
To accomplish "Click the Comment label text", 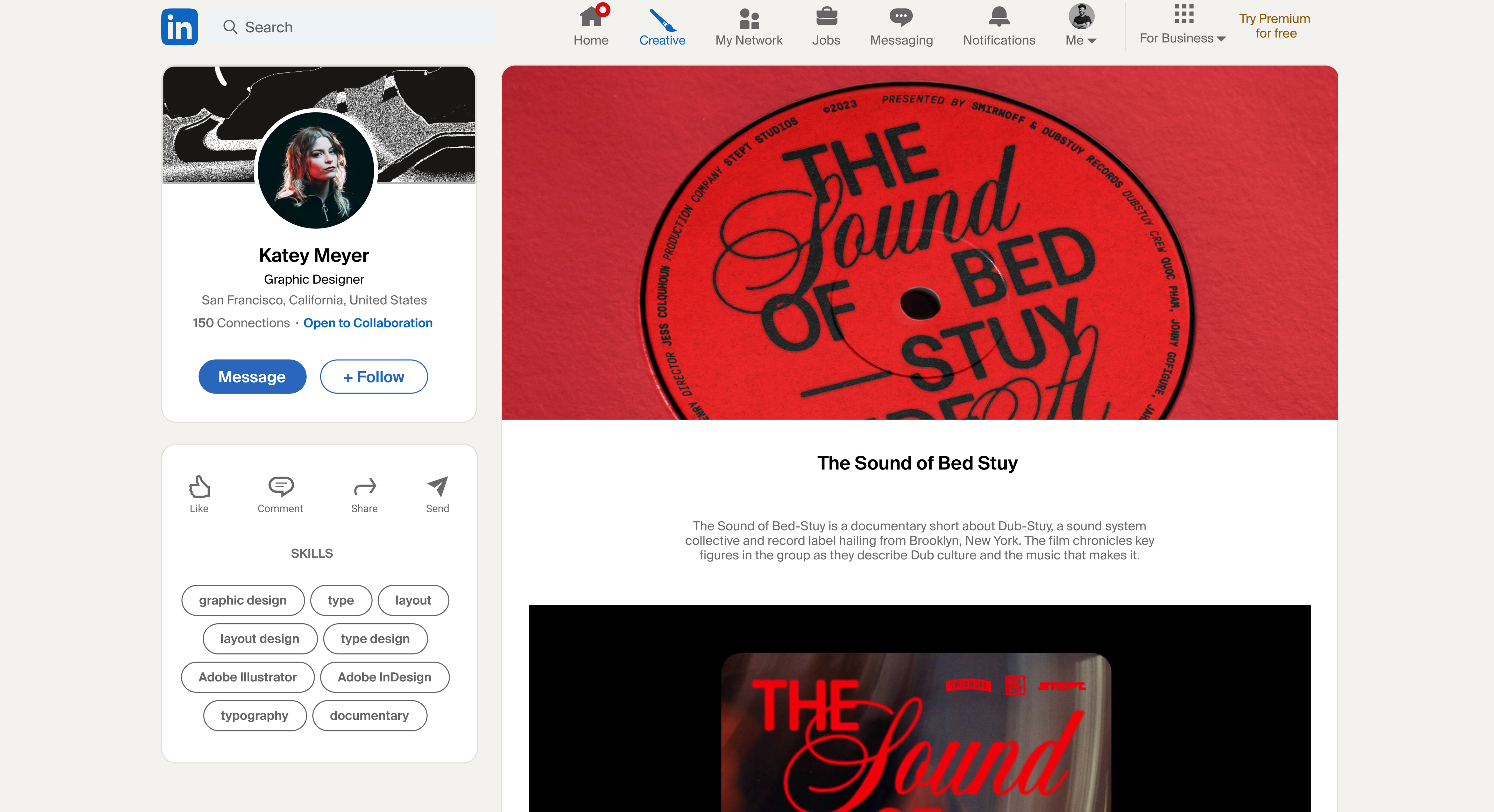I will 280,509.
